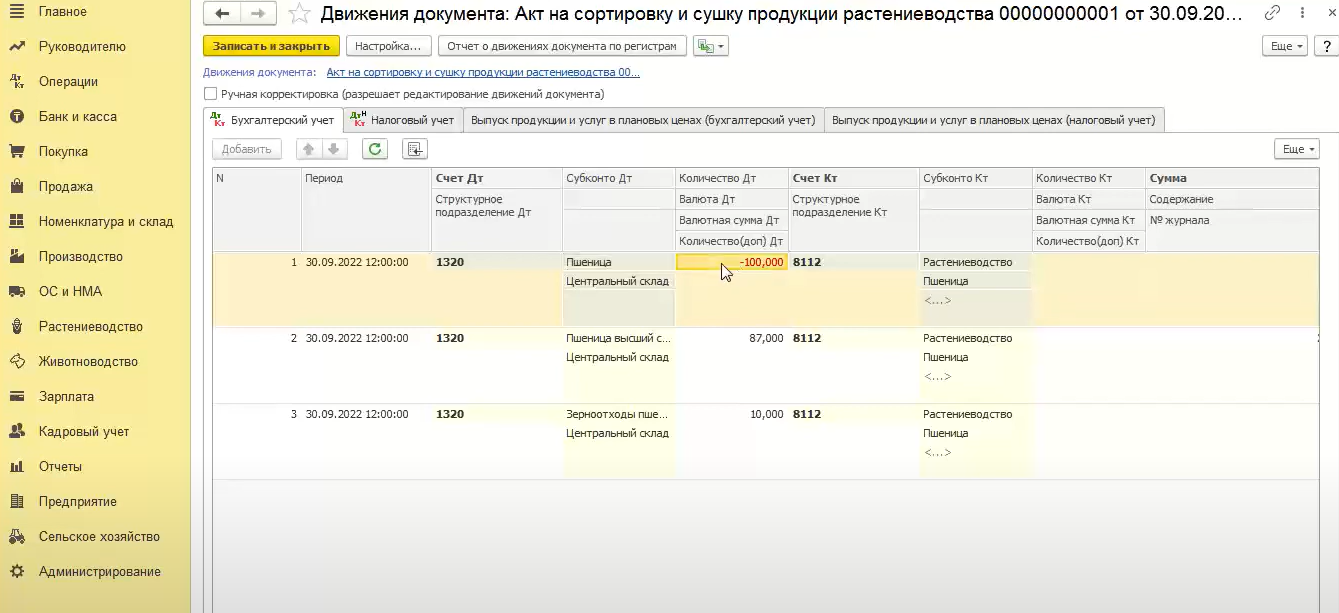Viewport: 1339px width, 613px height.
Task: Open the Настройка... settings button
Action: point(389,46)
